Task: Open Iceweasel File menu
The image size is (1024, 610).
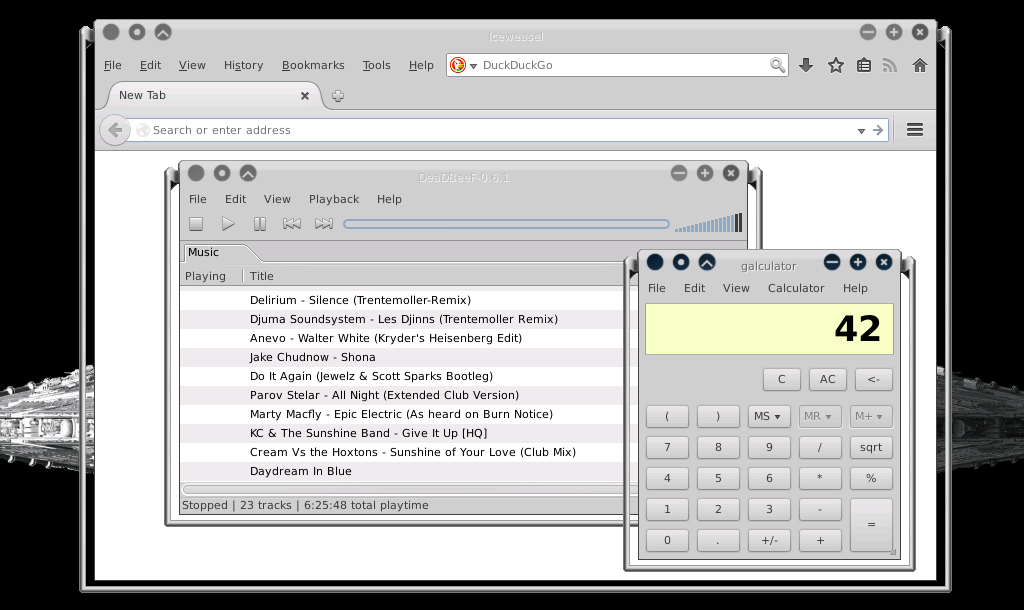Action: [x=112, y=65]
